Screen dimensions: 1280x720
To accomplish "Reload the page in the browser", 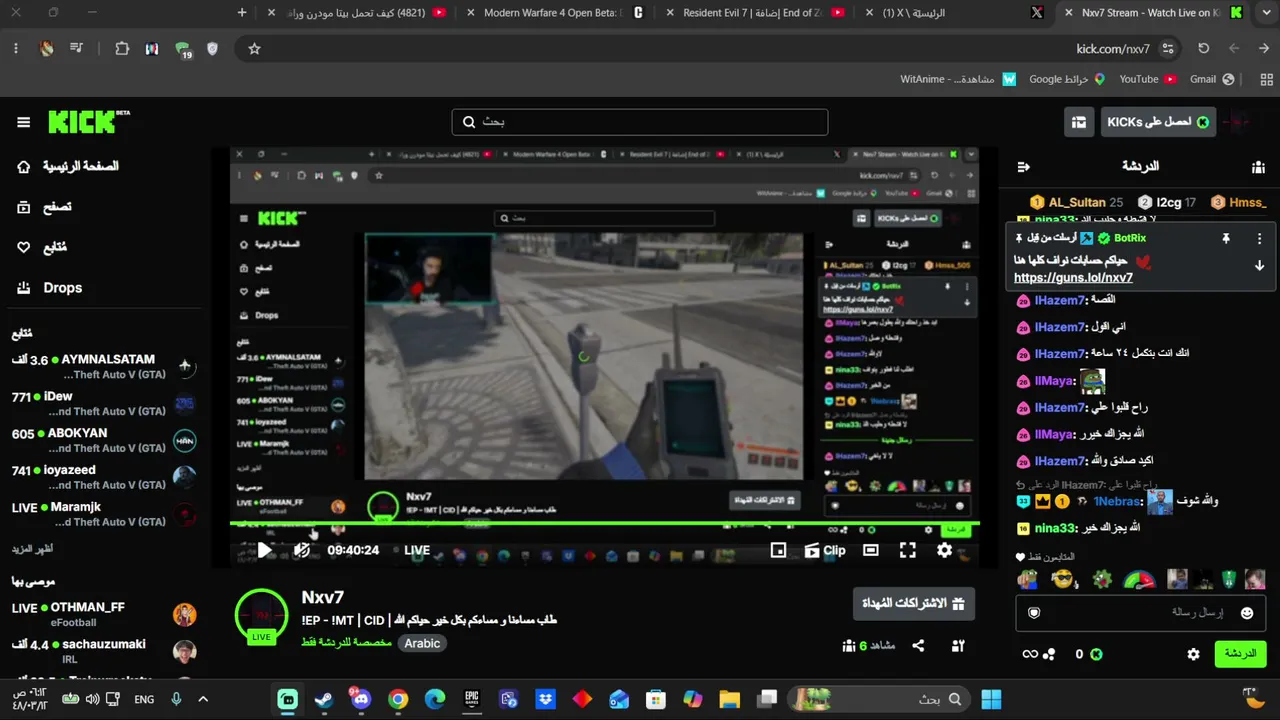I will coord(1204,48).
